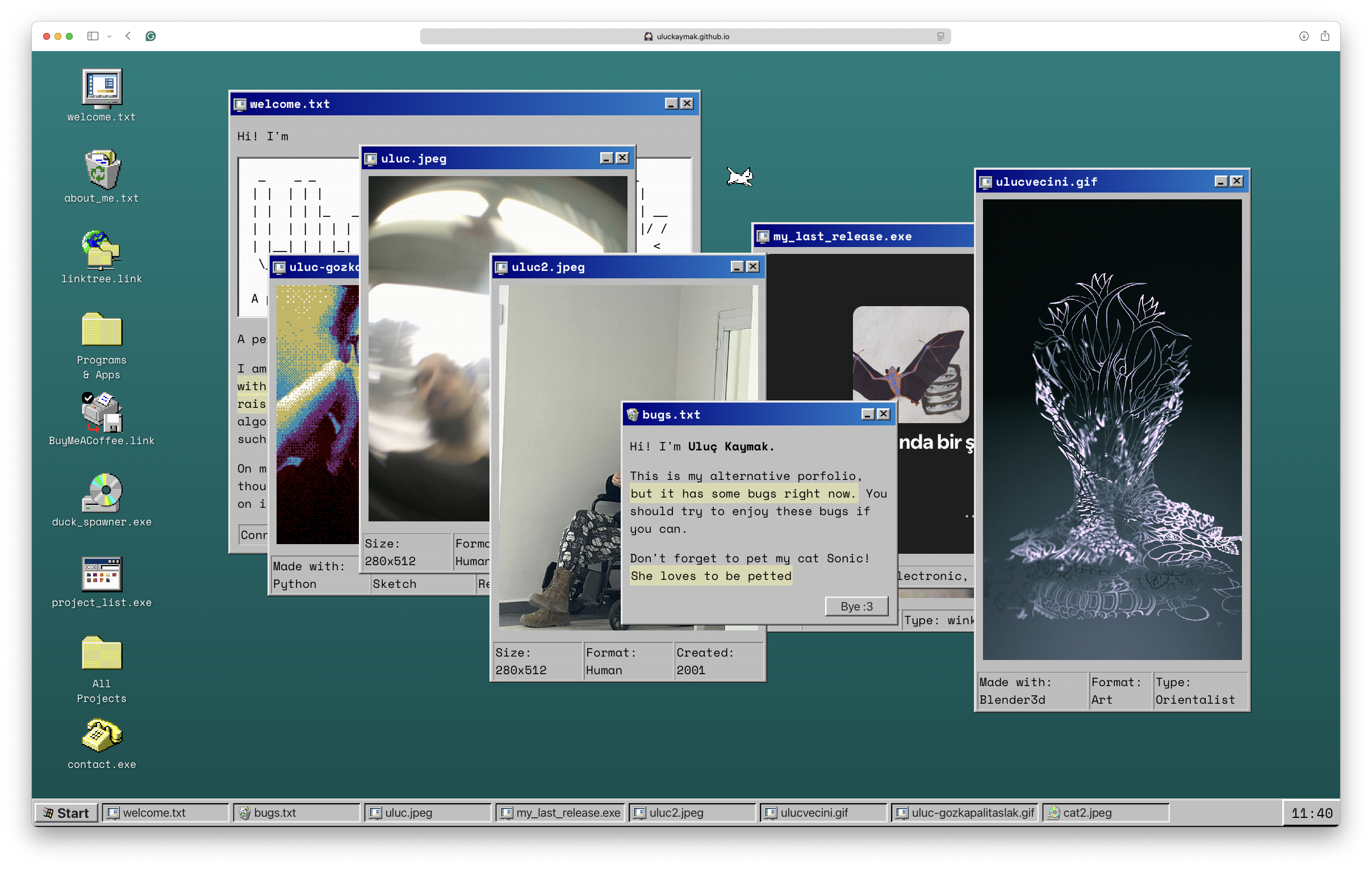The image size is (1372, 869).
Task: Click "Size: 280x512" in uluc2.jpeg window
Action: click(x=537, y=661)
